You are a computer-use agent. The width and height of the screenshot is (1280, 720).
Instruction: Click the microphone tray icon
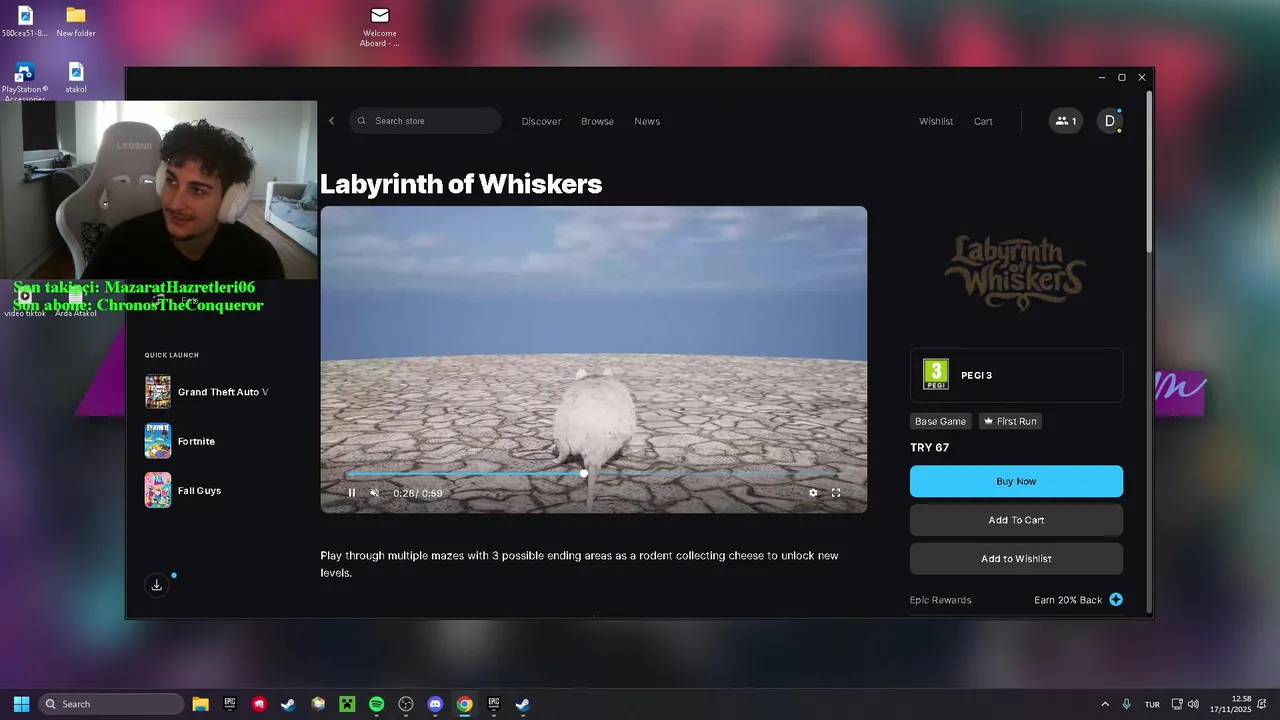pyautogui.click(x=1127, y=704)
